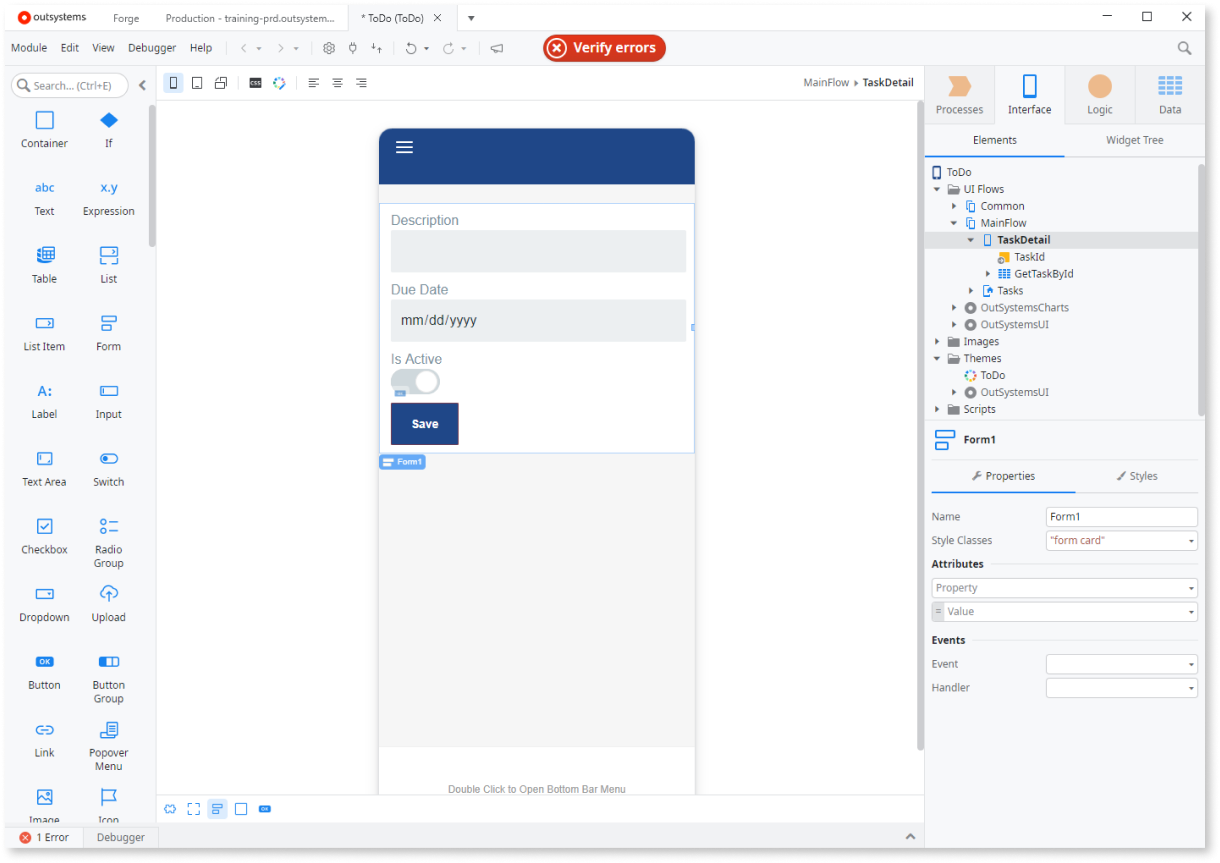Click the Name input field showing Form1
Image resolution: width=1220 pixels, height=863 pixels.
coord(1121,516)
